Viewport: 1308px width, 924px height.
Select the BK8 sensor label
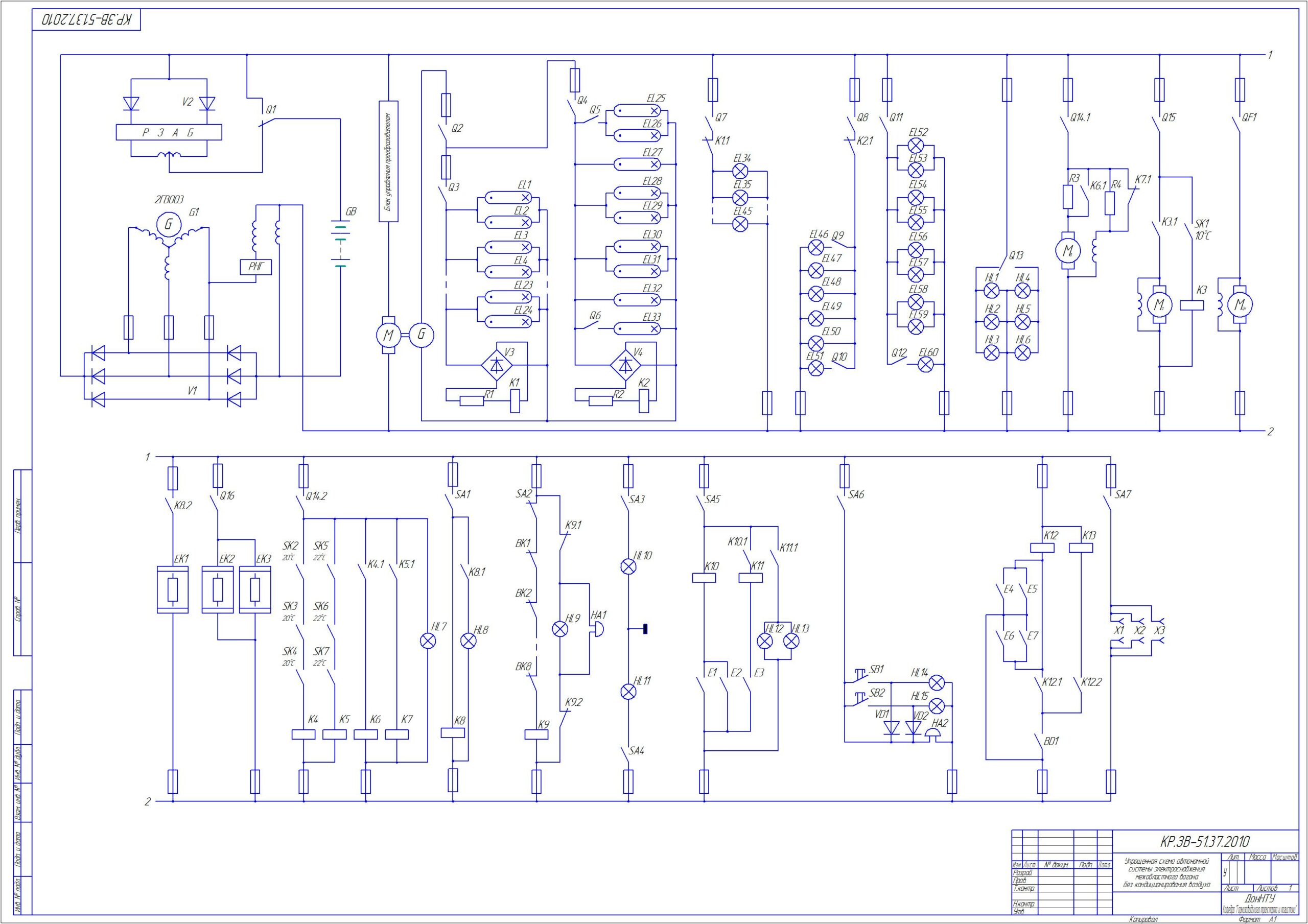point(523,667)
